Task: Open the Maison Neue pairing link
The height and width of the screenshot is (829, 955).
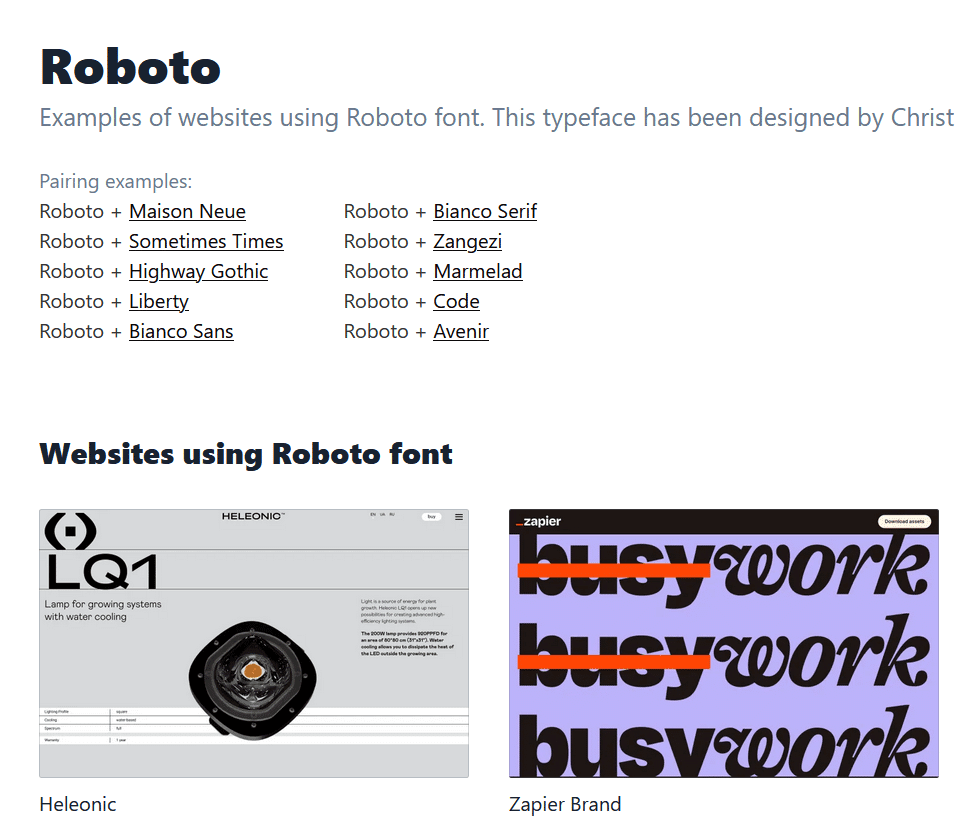Action: click(187, 211)
